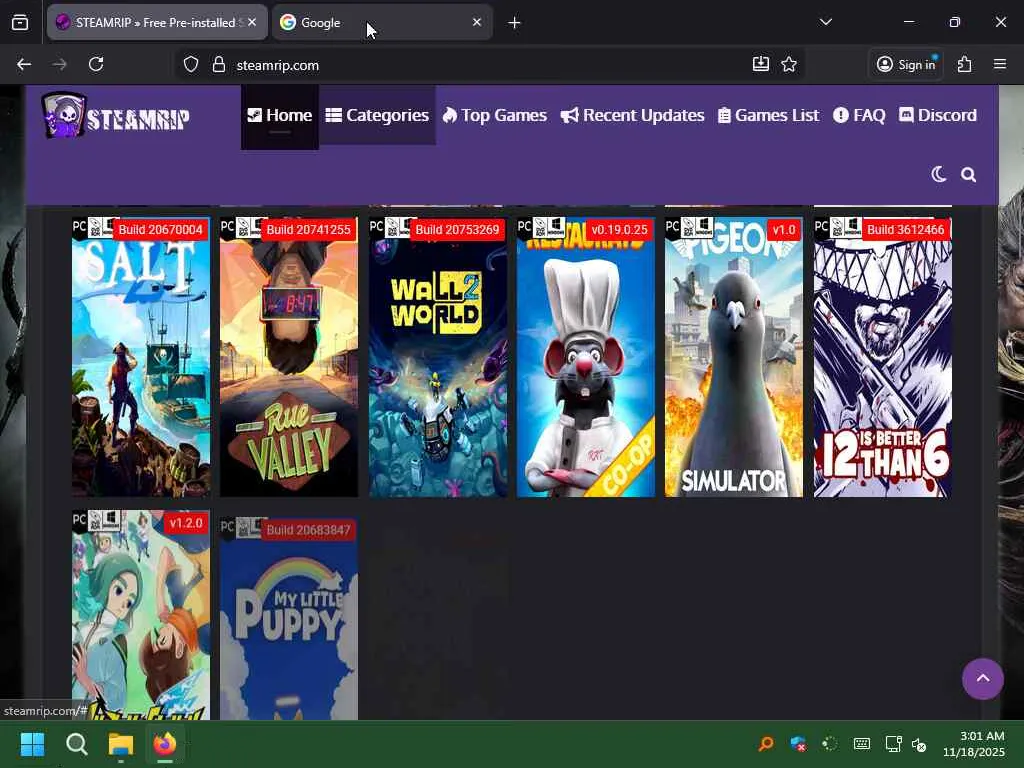Click the forward navigation arrow

59,64
